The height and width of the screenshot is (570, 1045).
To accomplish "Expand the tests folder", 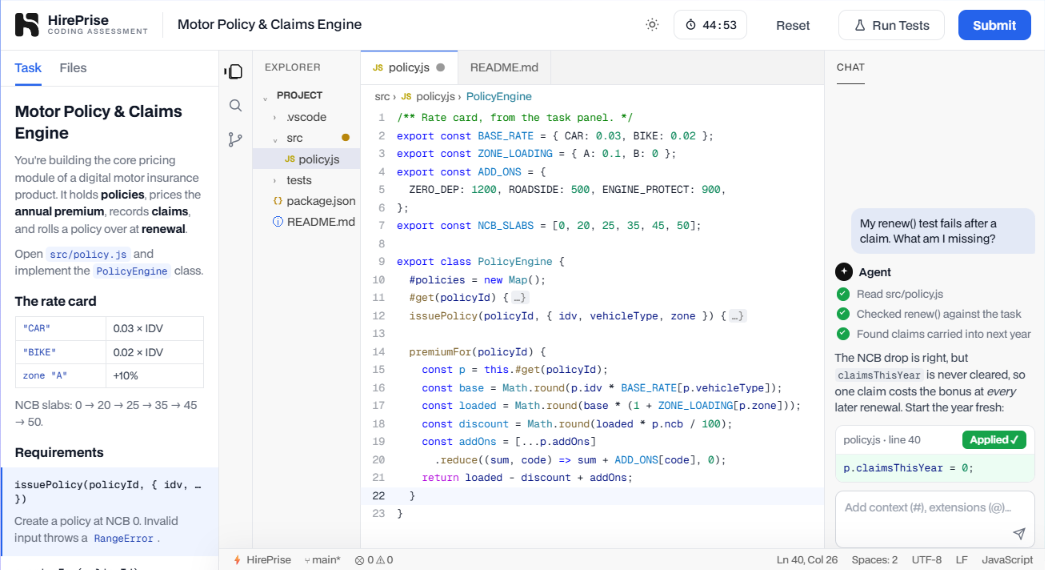I will pyautogui.click(x=275, y=181).
